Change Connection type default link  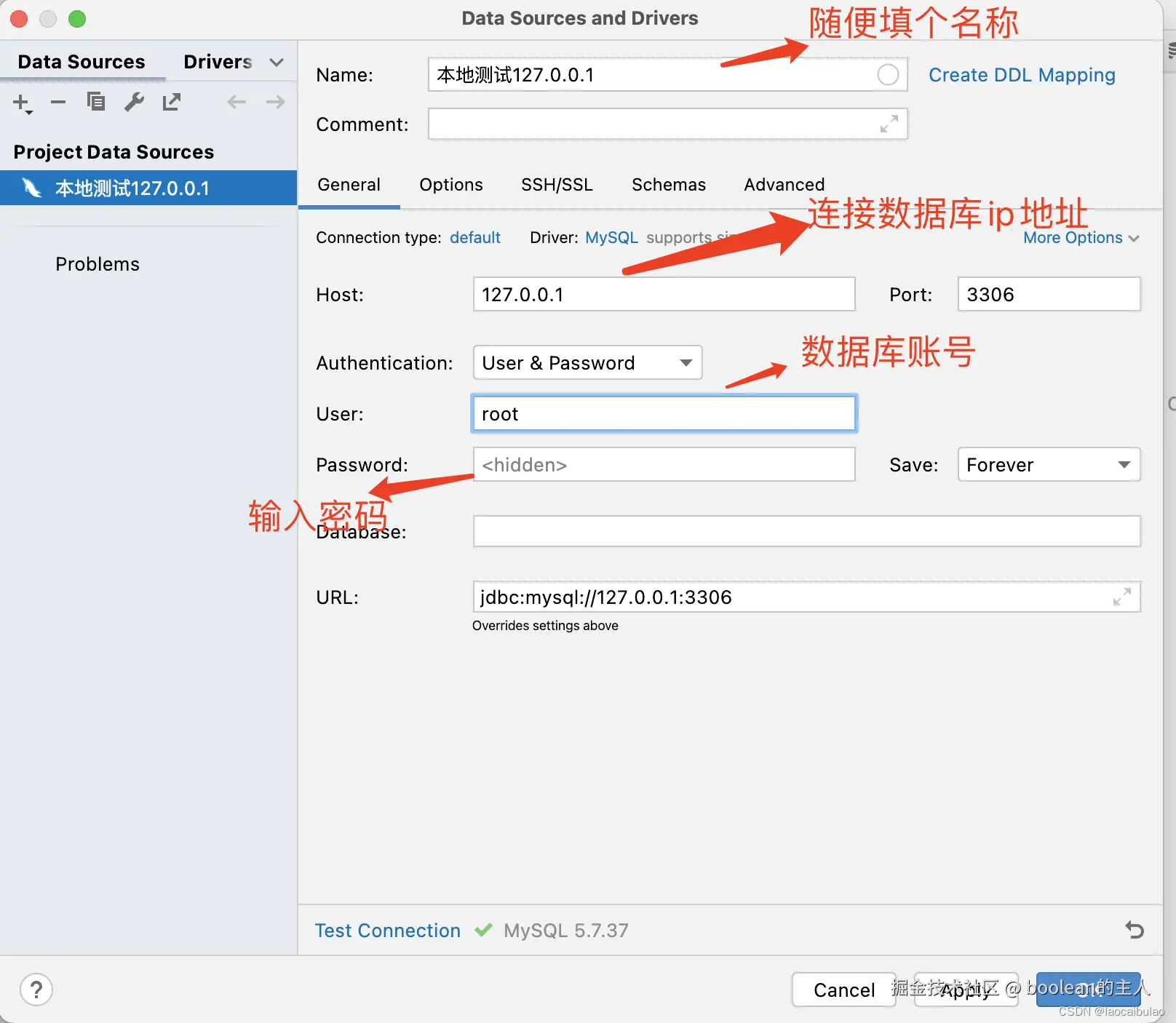(475, 237)
